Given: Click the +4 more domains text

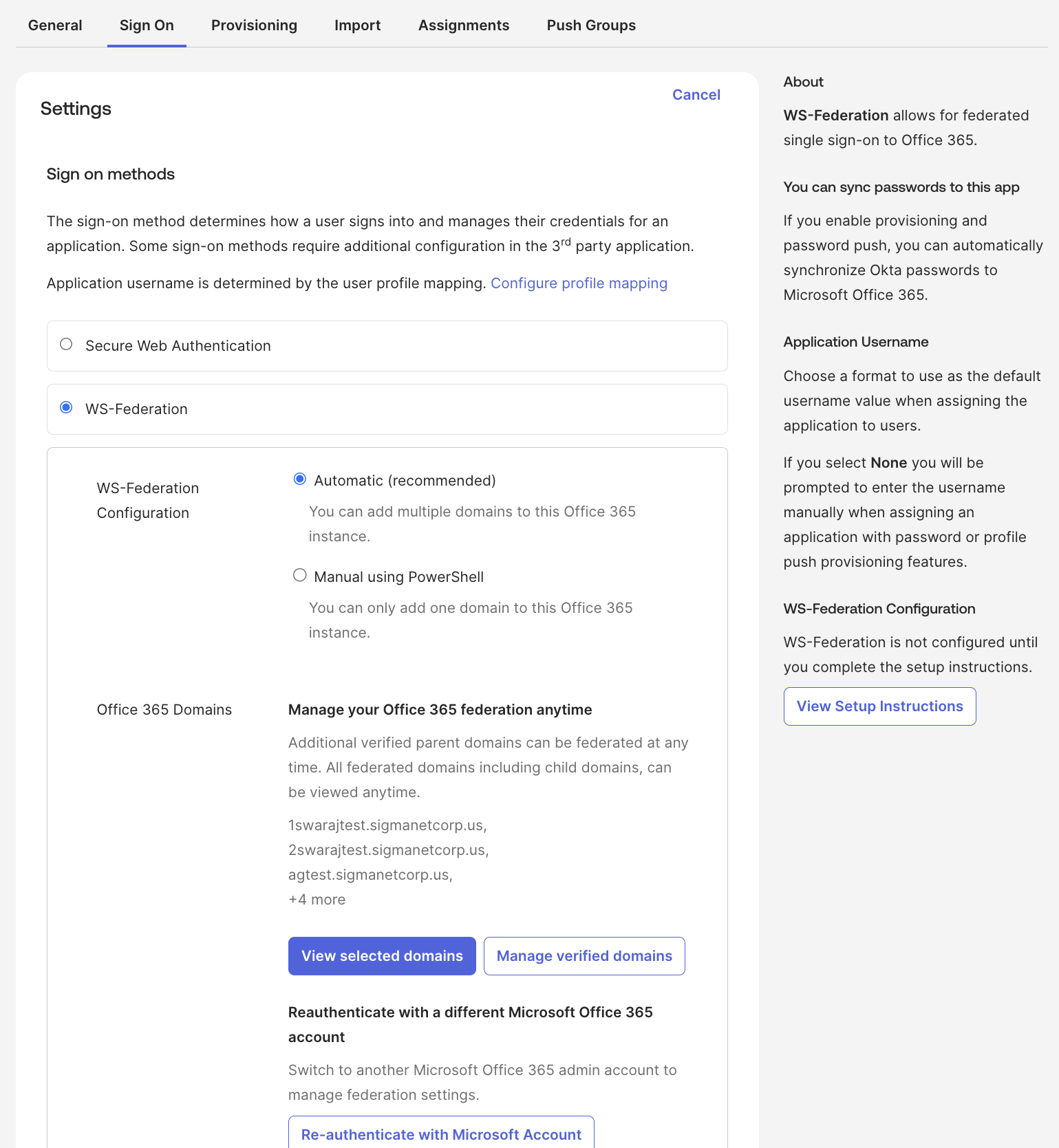Looking at the screenshot, I should click(317, 900).
